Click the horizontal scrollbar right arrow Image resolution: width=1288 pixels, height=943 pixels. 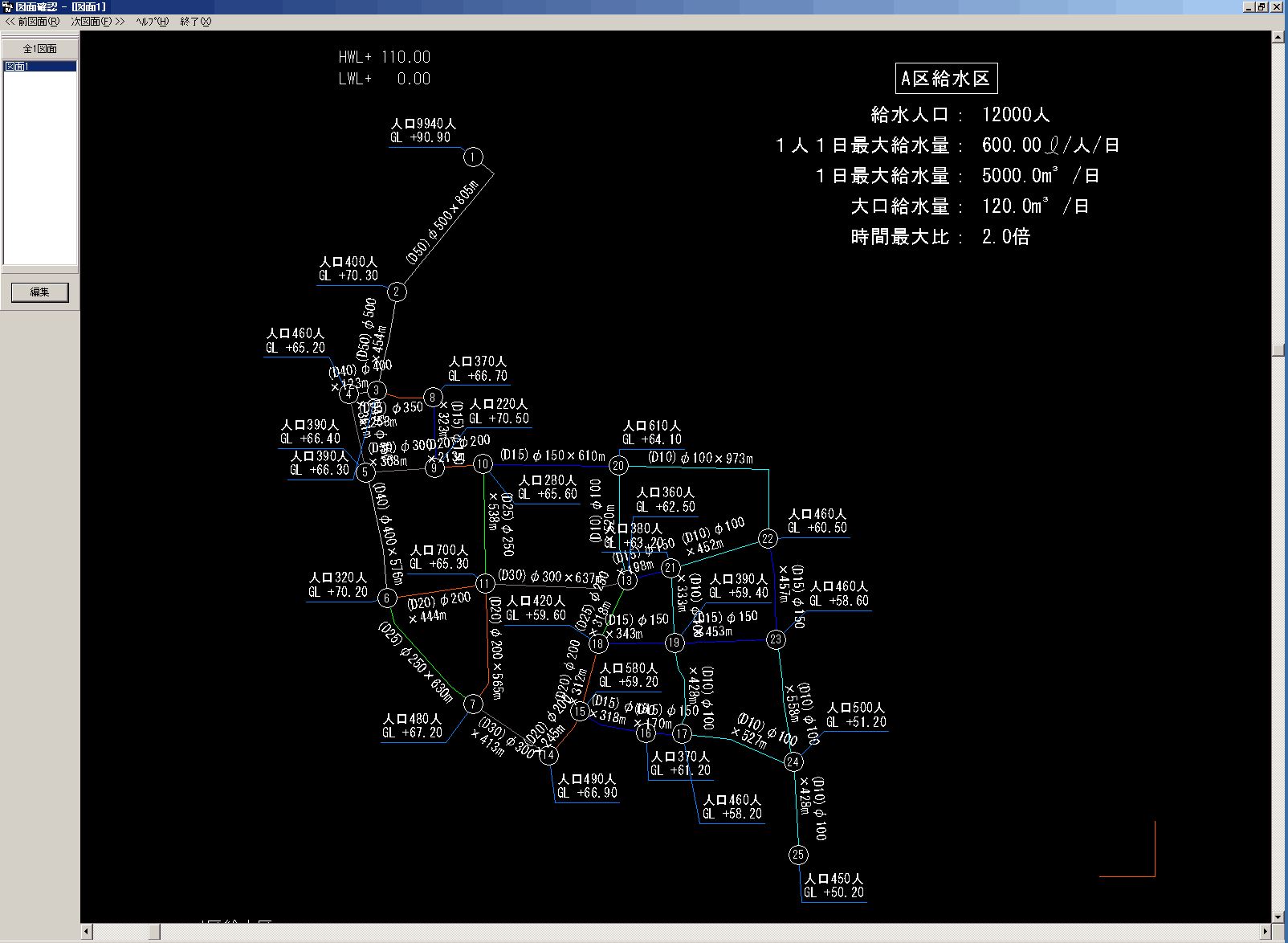[1266, 932]
